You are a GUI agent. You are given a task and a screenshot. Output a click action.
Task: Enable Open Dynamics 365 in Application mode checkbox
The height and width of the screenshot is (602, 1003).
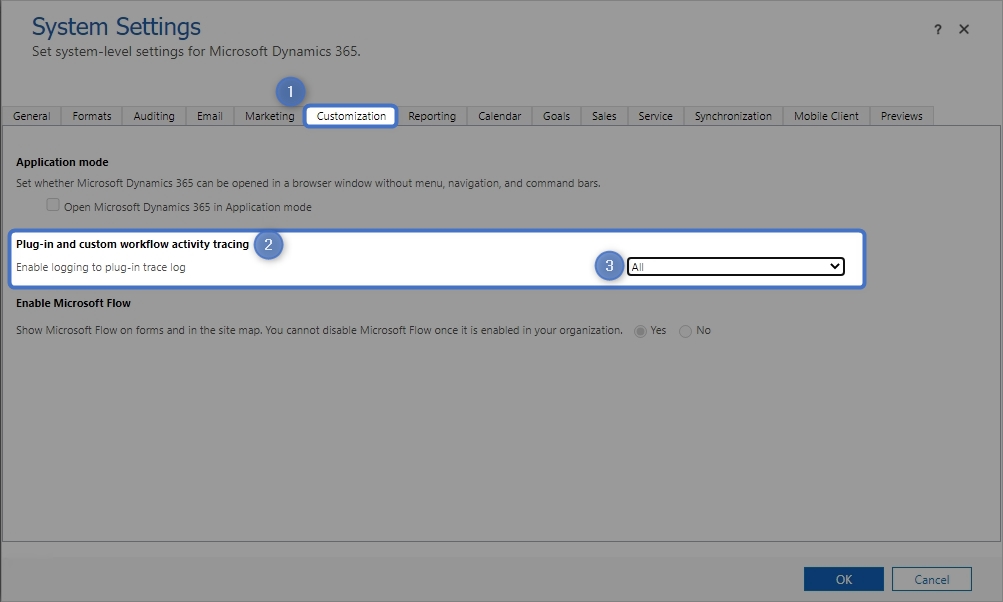click(x=53, y=206)
